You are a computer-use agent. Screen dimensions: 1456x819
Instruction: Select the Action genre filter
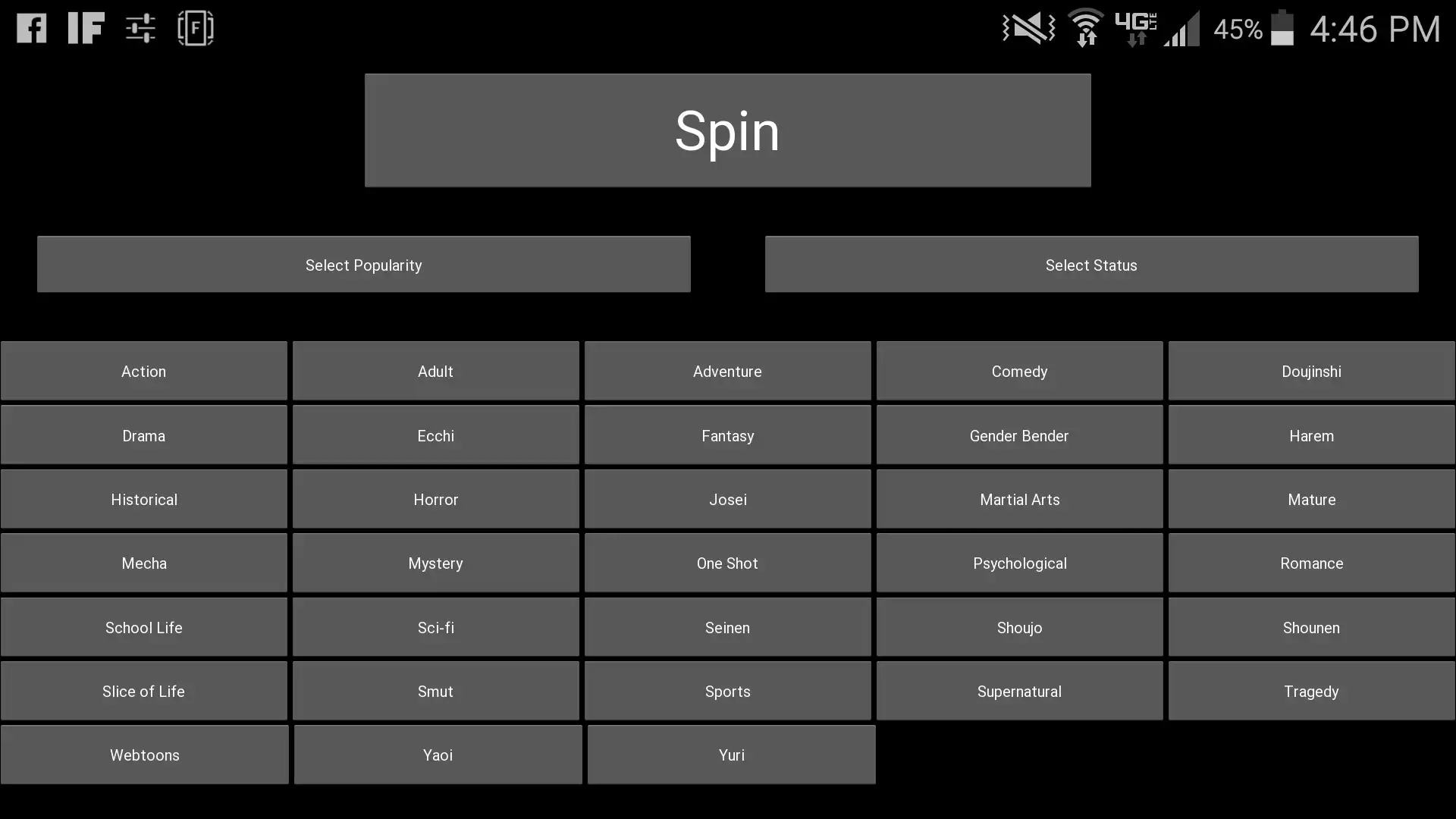point(143,371)
